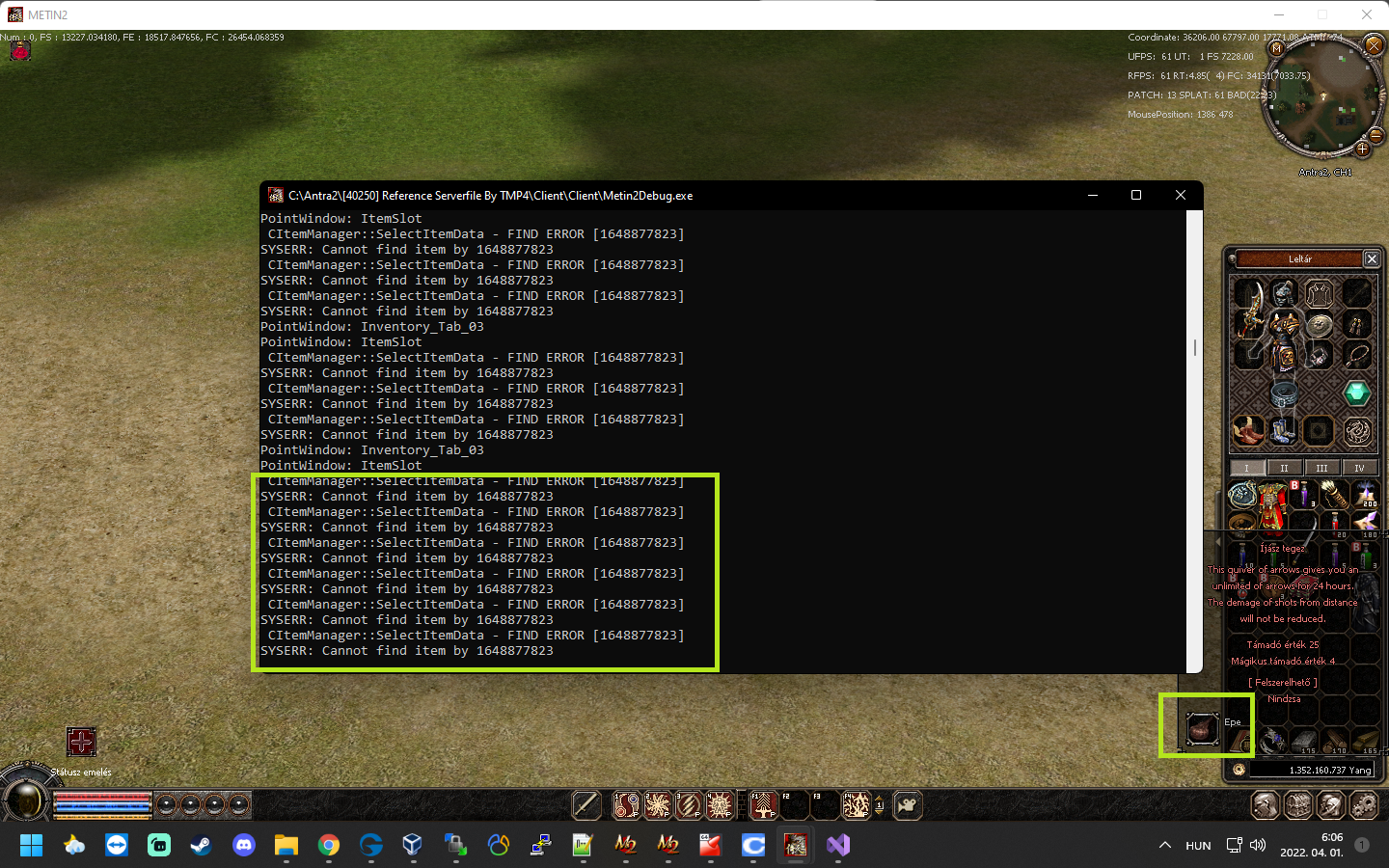The image size is (1389, 868).
Task: Click the boots item in equipment slot
Action: [x=1247, y=430]
